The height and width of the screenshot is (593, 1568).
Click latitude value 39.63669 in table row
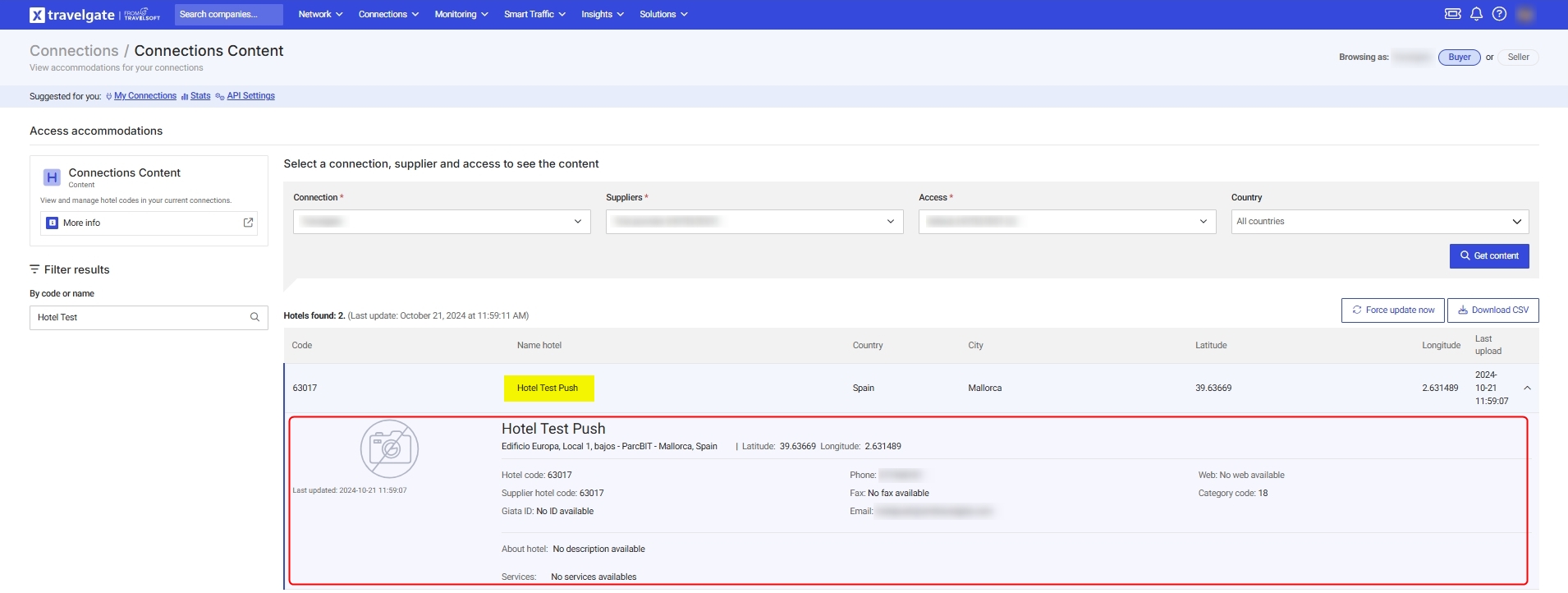click(x=1213, y=388)
